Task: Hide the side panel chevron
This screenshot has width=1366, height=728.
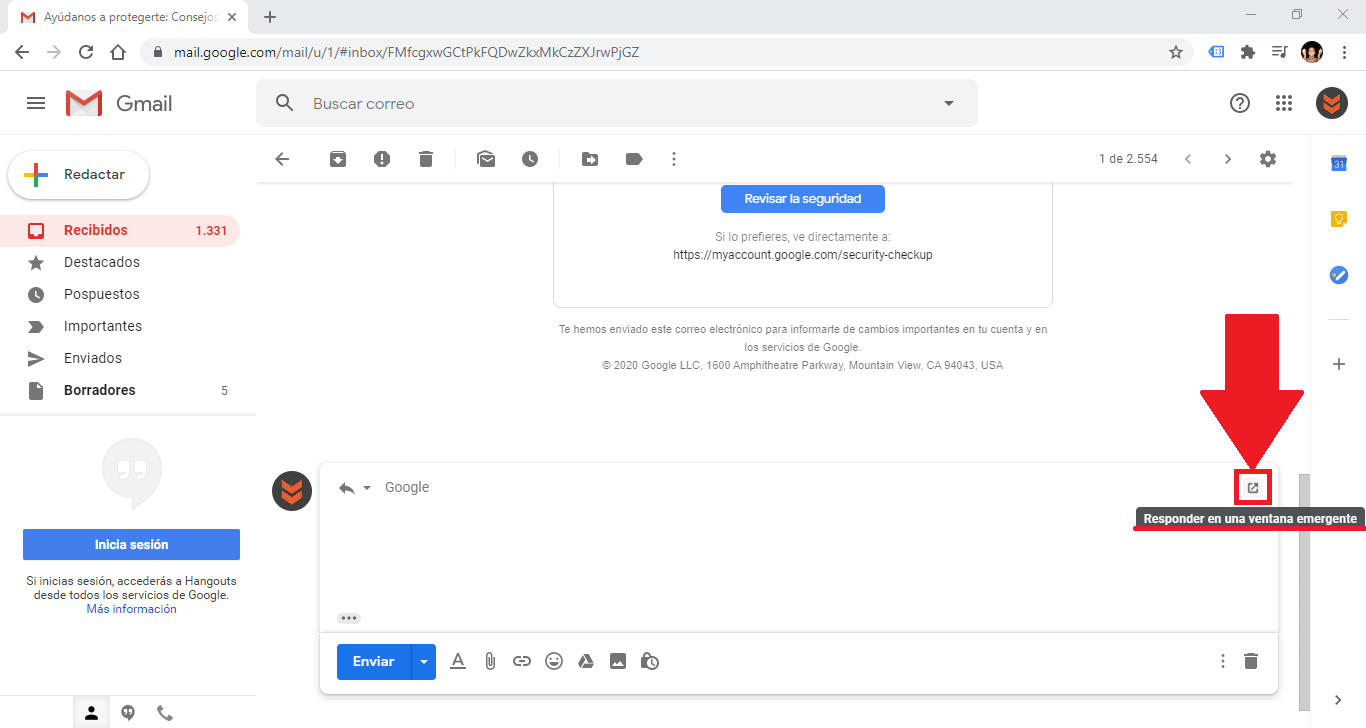Action: point(1339,700)
